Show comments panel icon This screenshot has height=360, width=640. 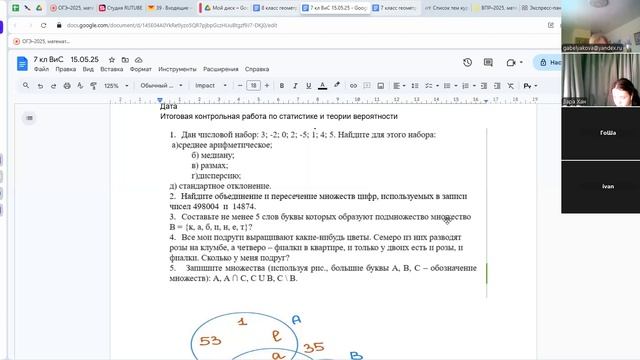point(488,62)
